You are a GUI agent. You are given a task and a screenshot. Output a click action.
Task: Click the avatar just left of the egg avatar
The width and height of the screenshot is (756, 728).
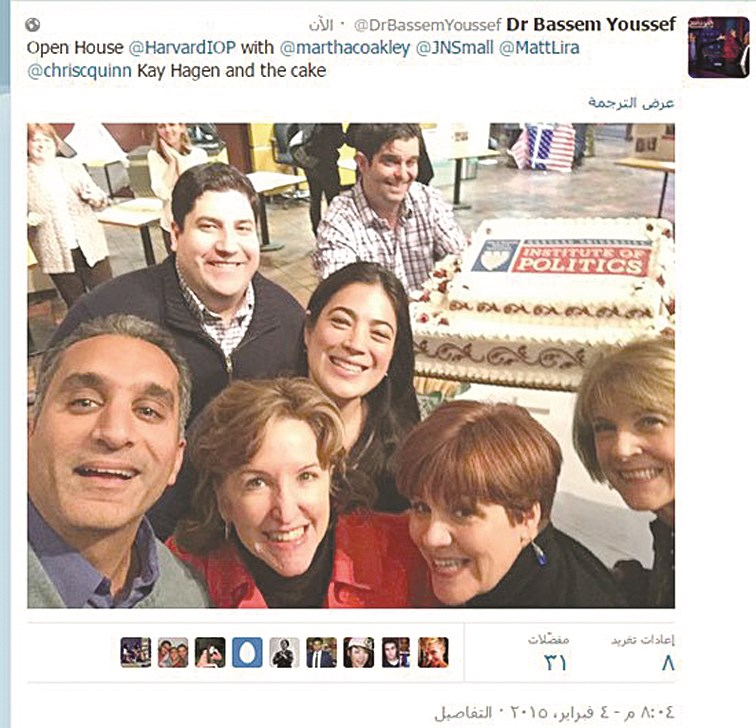[x=210, y=652]
